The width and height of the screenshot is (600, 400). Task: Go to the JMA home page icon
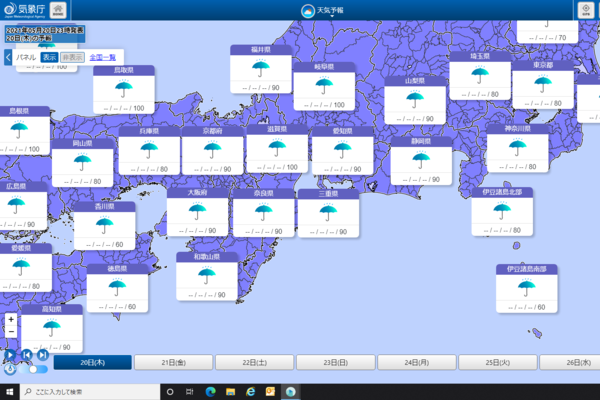[x=58, y=10]
